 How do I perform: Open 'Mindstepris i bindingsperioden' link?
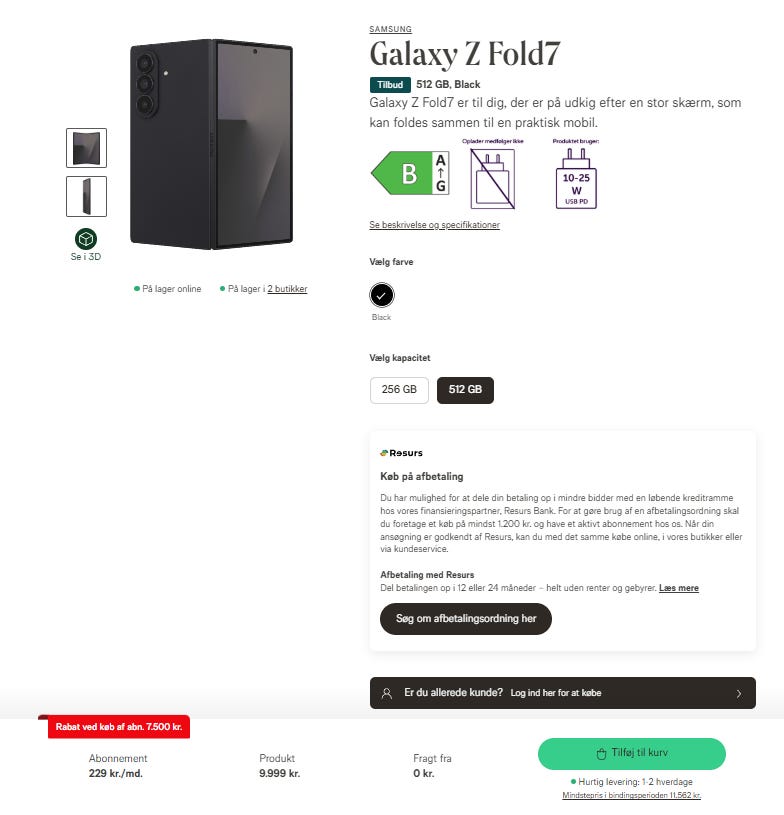(631, 796)
